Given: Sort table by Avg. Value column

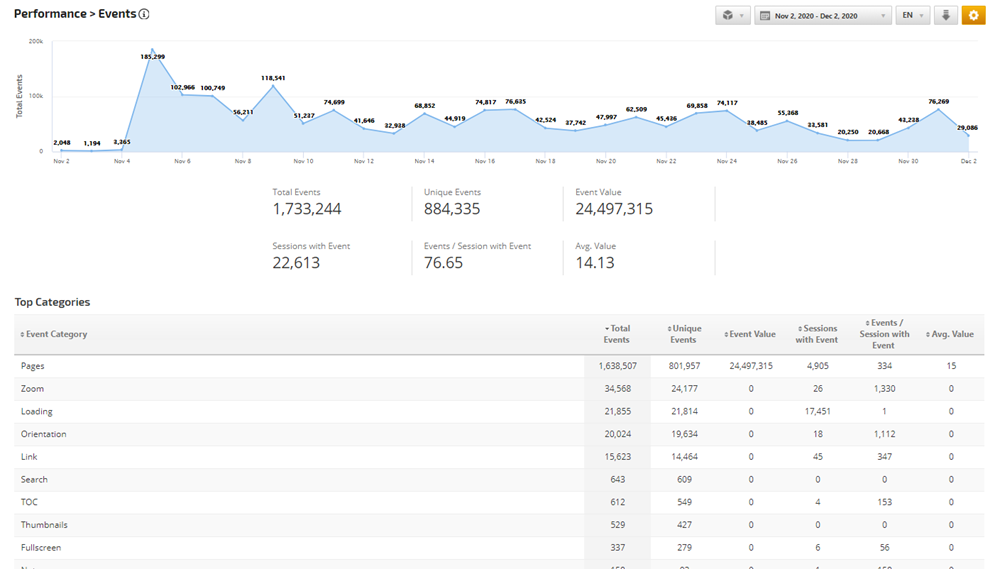Looking at the screenshot, I should coord(950,334).
